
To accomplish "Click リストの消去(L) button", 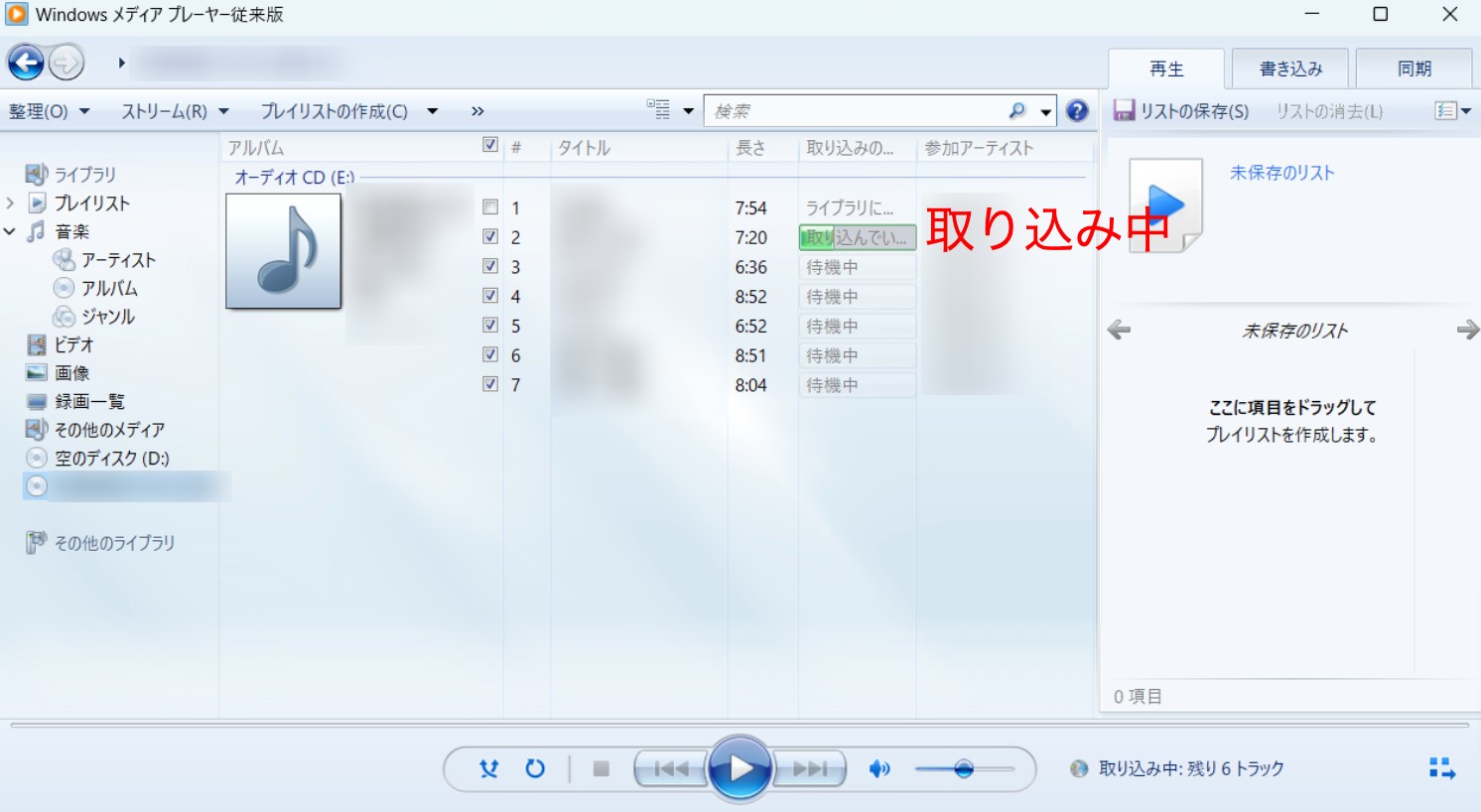I will click(1329, 111).
